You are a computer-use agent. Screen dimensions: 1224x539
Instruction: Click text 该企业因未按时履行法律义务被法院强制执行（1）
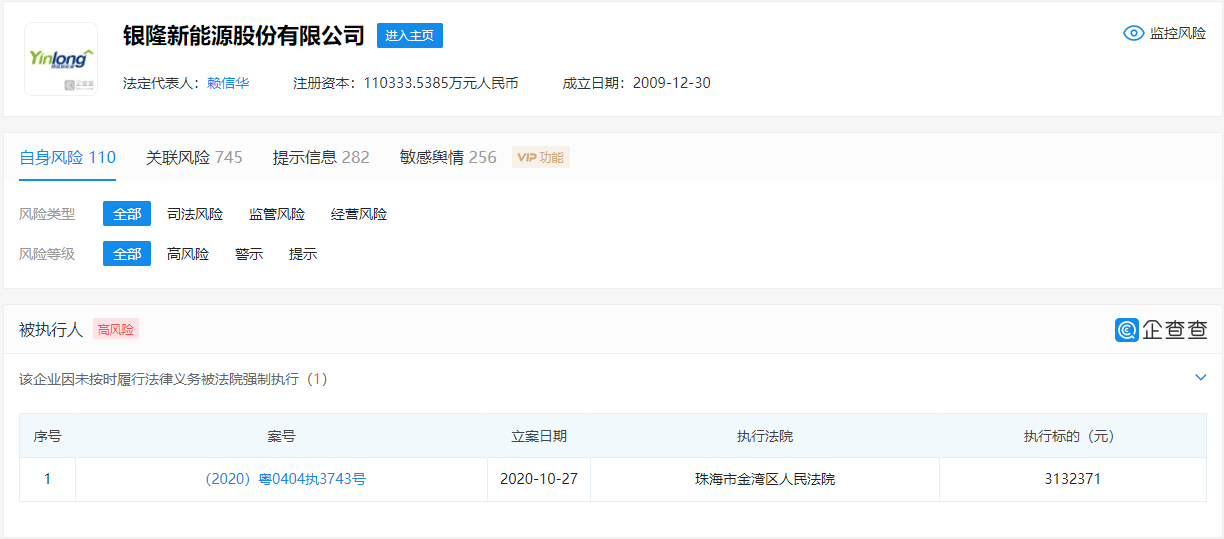click(x=174, y=379)
